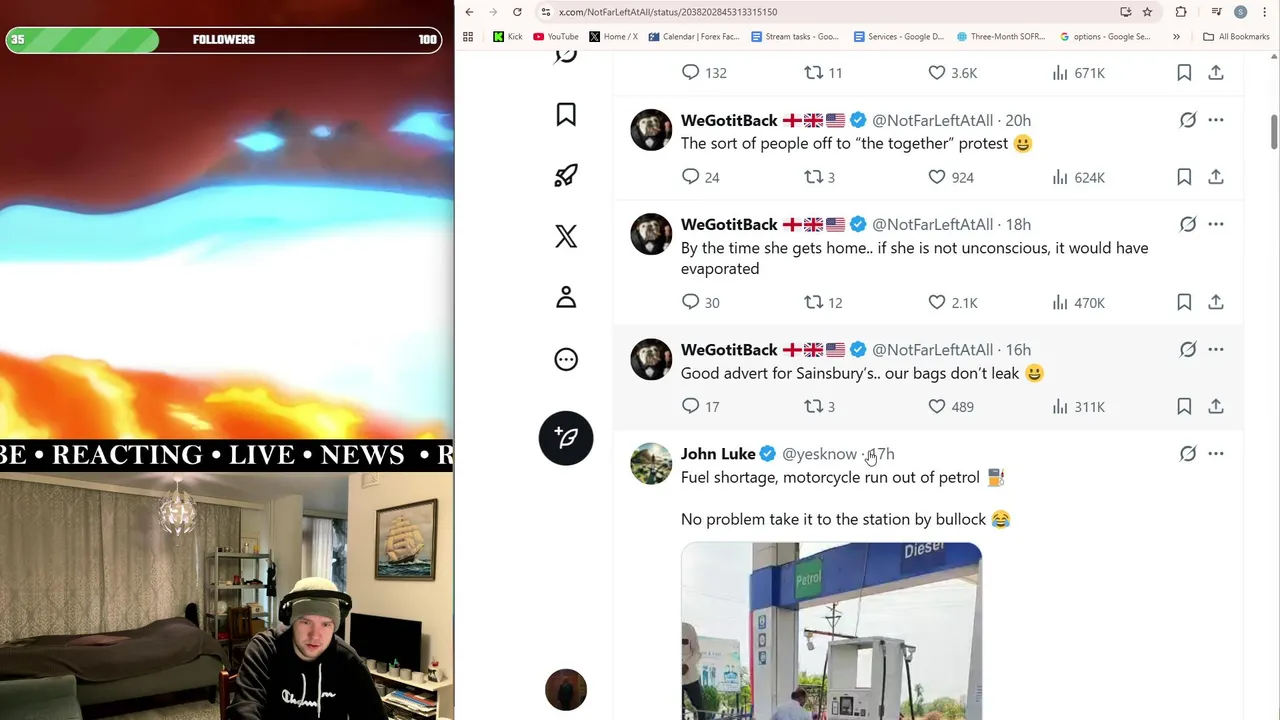This screenshot has height=720, width=1280.
Task: Click the compose post feather button
Action: coord(566,438)
